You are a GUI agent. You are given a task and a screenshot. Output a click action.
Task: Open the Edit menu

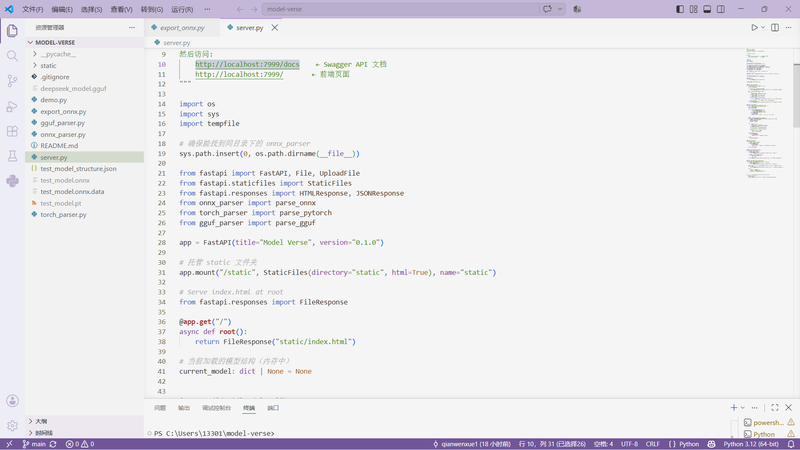point(62,9)
